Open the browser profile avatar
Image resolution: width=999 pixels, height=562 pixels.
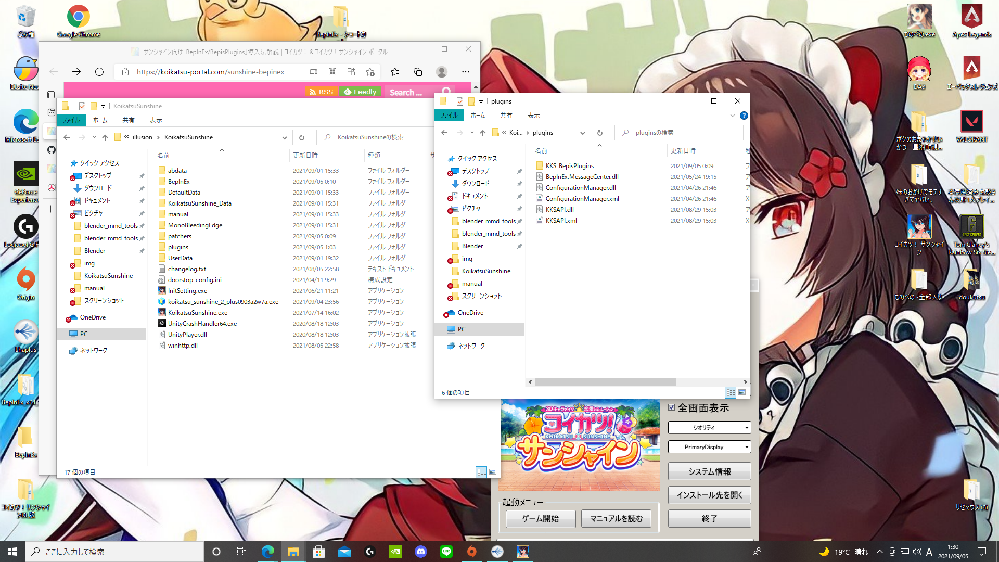442,72
